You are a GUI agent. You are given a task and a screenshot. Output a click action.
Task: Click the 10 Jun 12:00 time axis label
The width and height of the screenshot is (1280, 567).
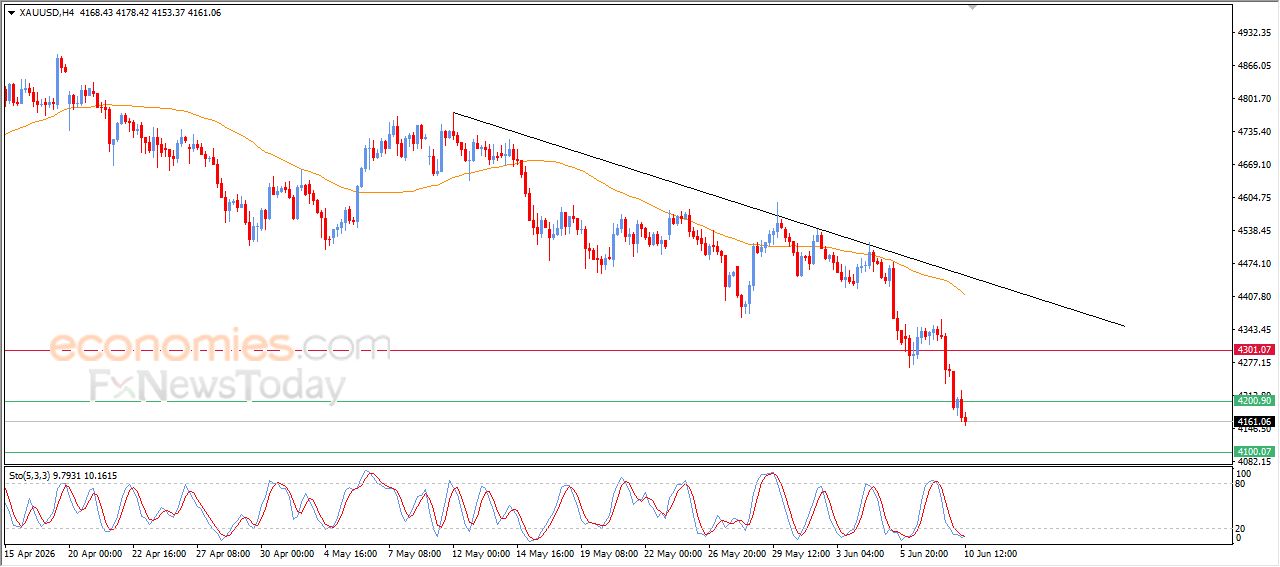click(992, 552)
